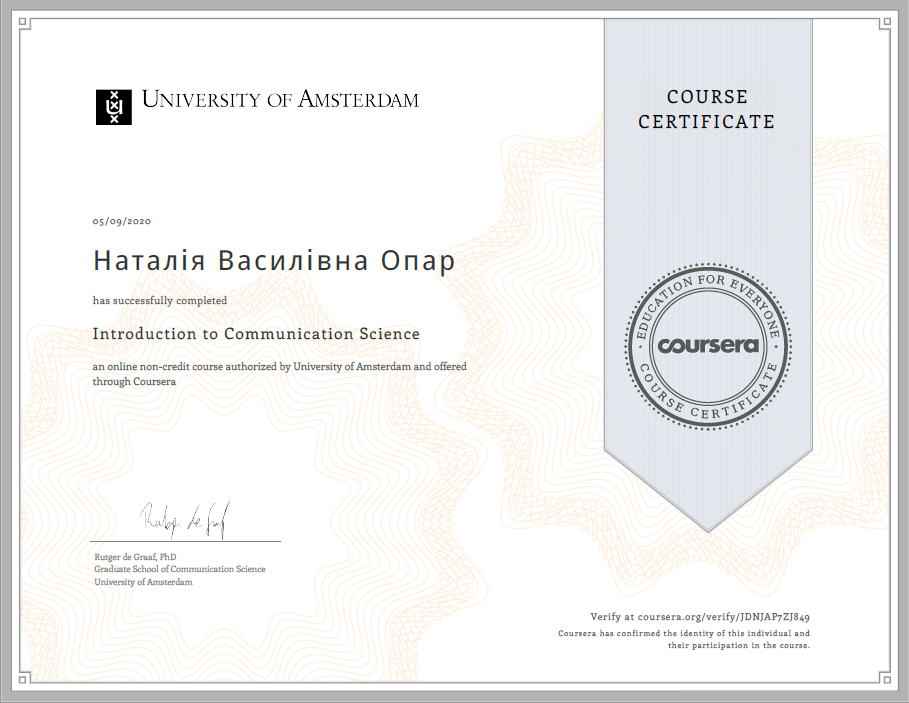Click the University of Amsterdam crest logo

click(x=114, y=107)
